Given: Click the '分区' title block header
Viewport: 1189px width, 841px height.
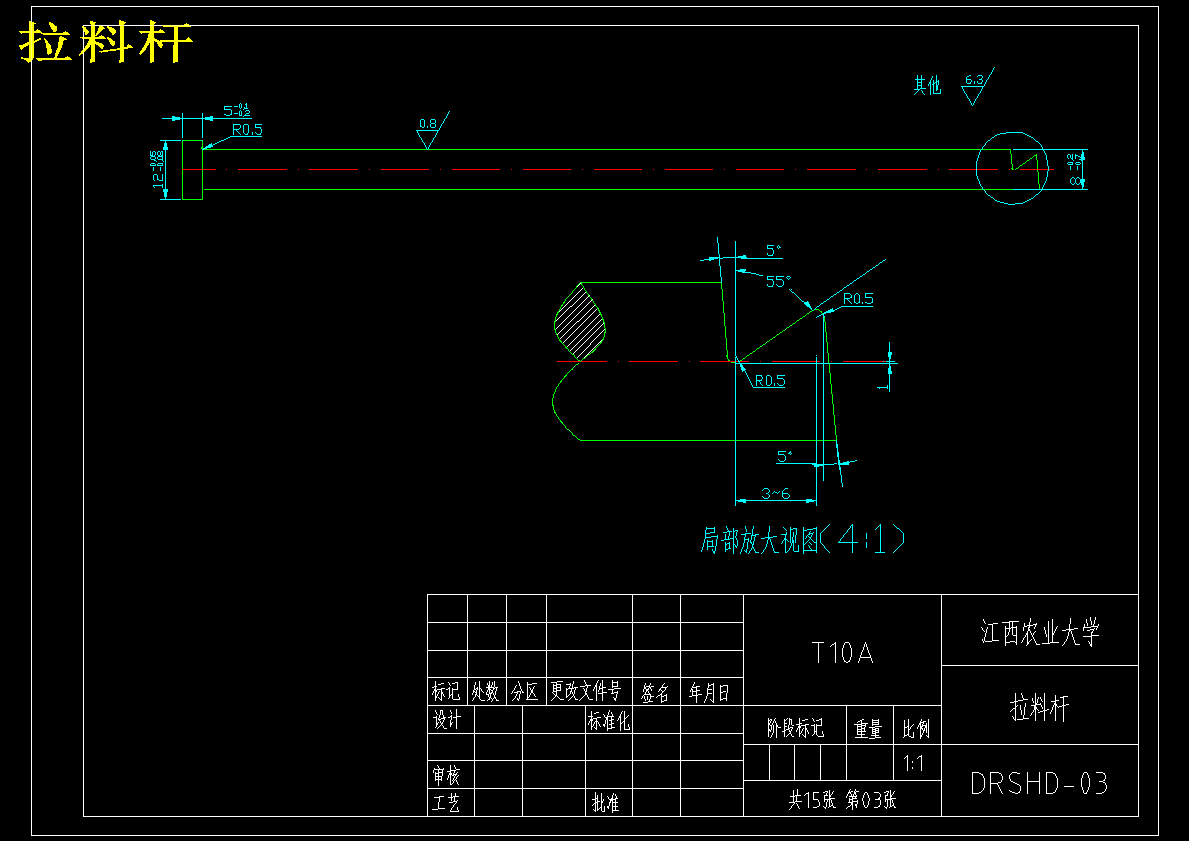Looking at the screenshot, I should (x=525, y=692).
